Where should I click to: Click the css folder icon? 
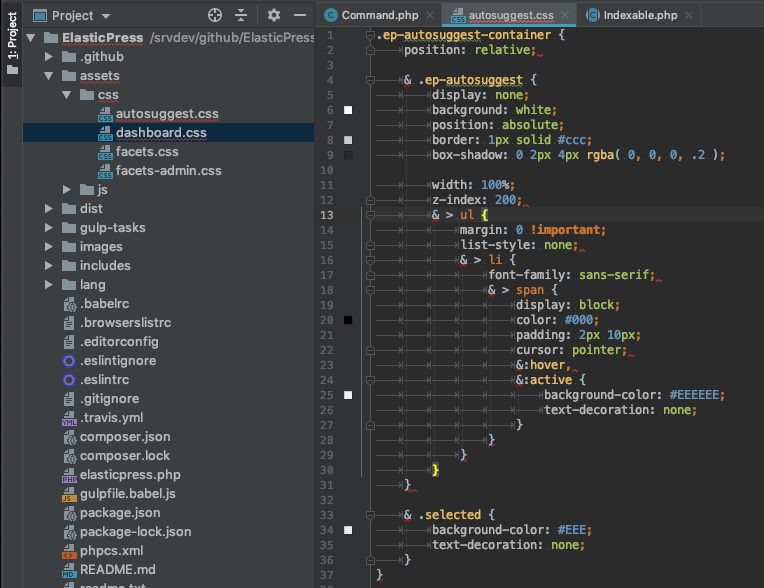click(x=87, y=95)
